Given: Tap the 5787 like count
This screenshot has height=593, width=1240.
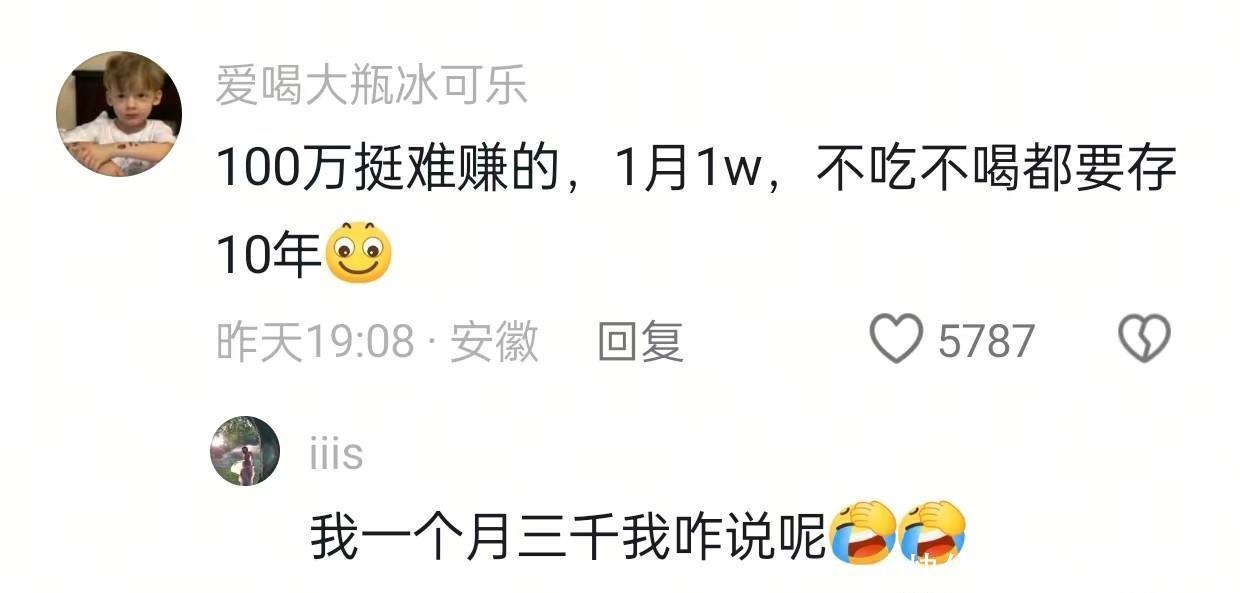Looking at the screenshot, I should (x=986, y=341).
